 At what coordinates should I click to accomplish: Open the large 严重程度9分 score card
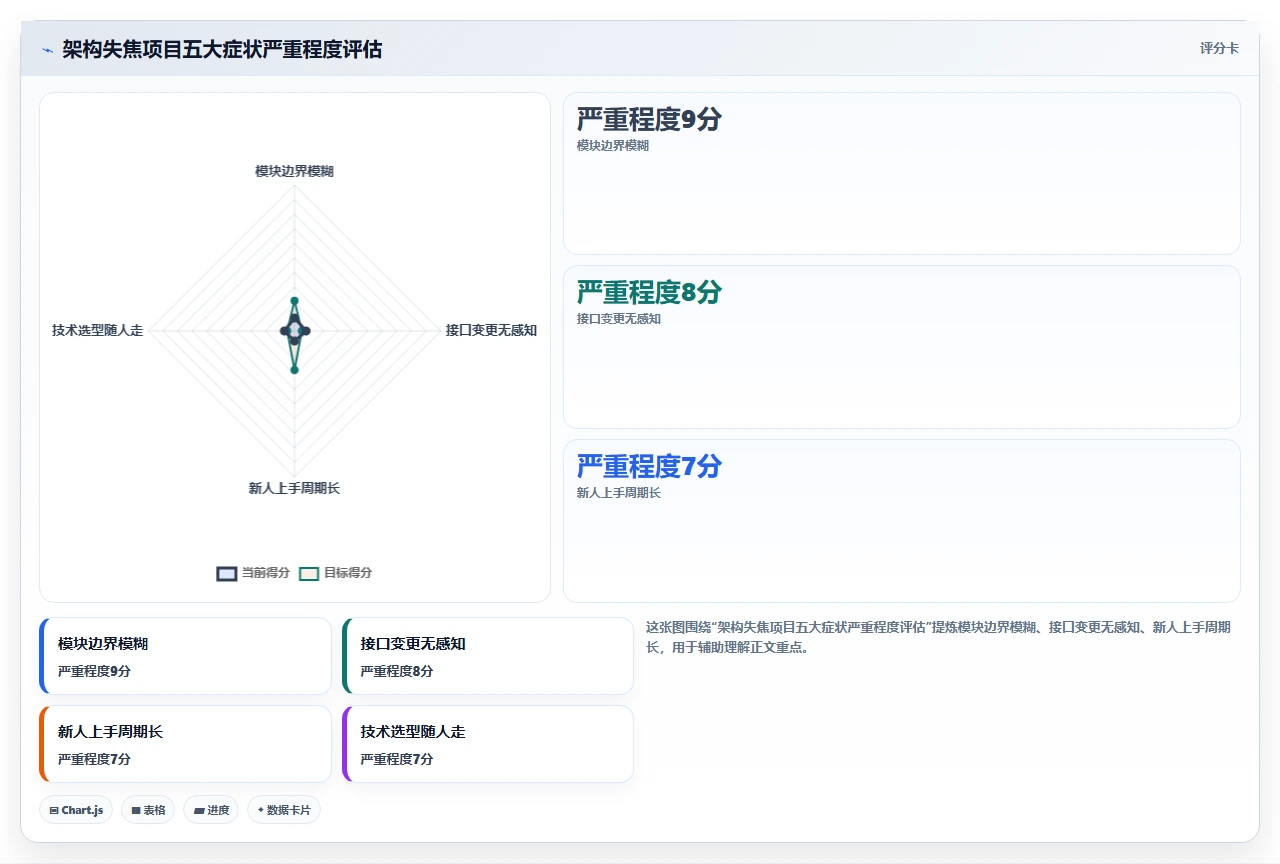coord(902,174)
